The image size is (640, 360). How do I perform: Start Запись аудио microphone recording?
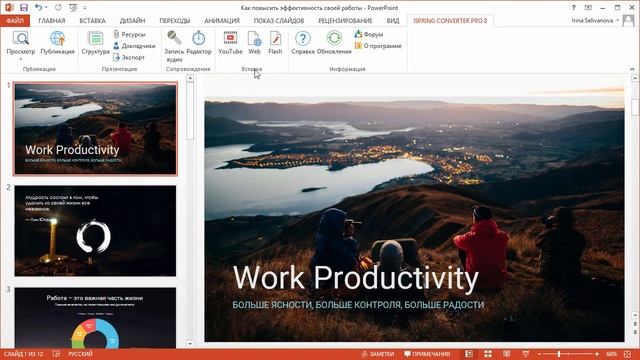click(x=174, y=46)
